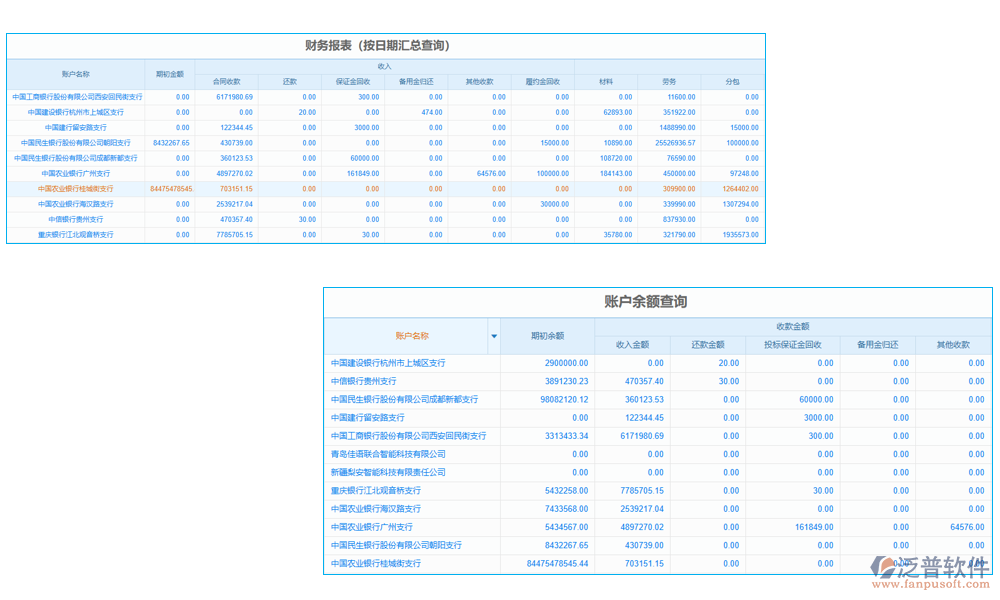Click the 期初余额 column header
The image size is (1000, 600).
[x=546, y=336]
